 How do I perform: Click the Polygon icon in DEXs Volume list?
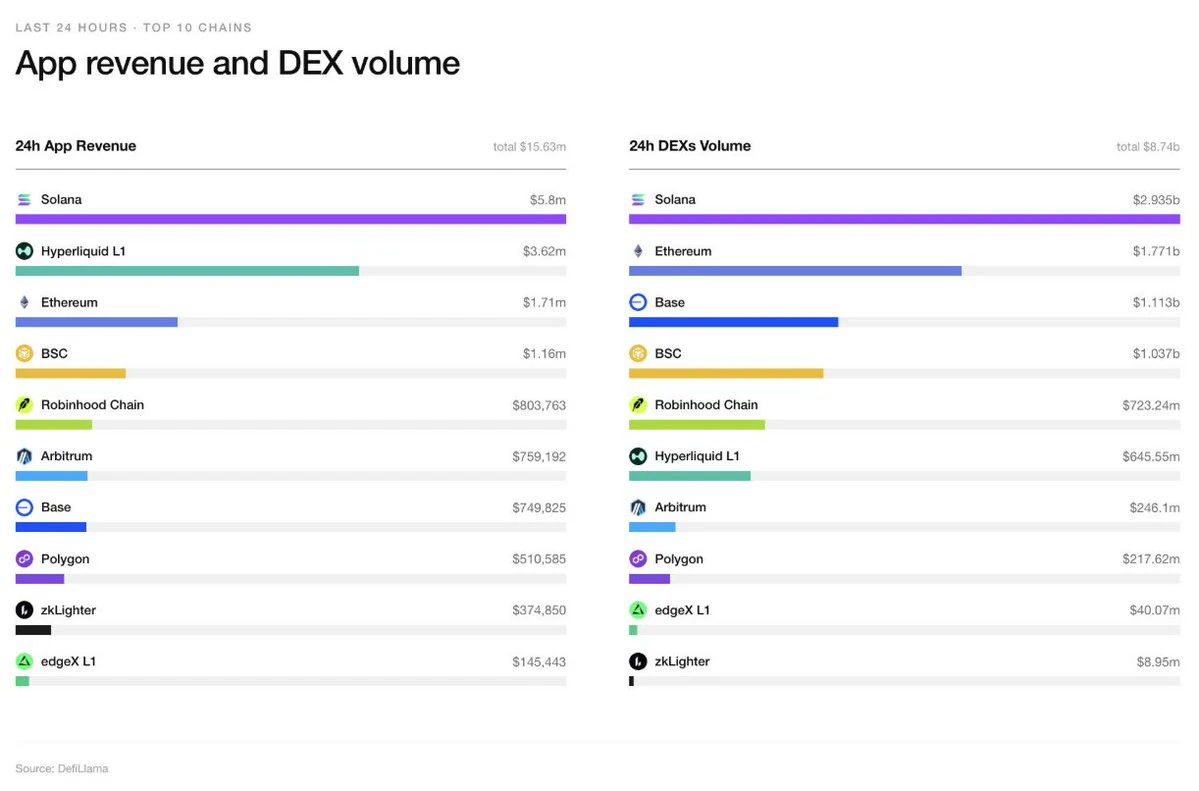click(638, 559)
